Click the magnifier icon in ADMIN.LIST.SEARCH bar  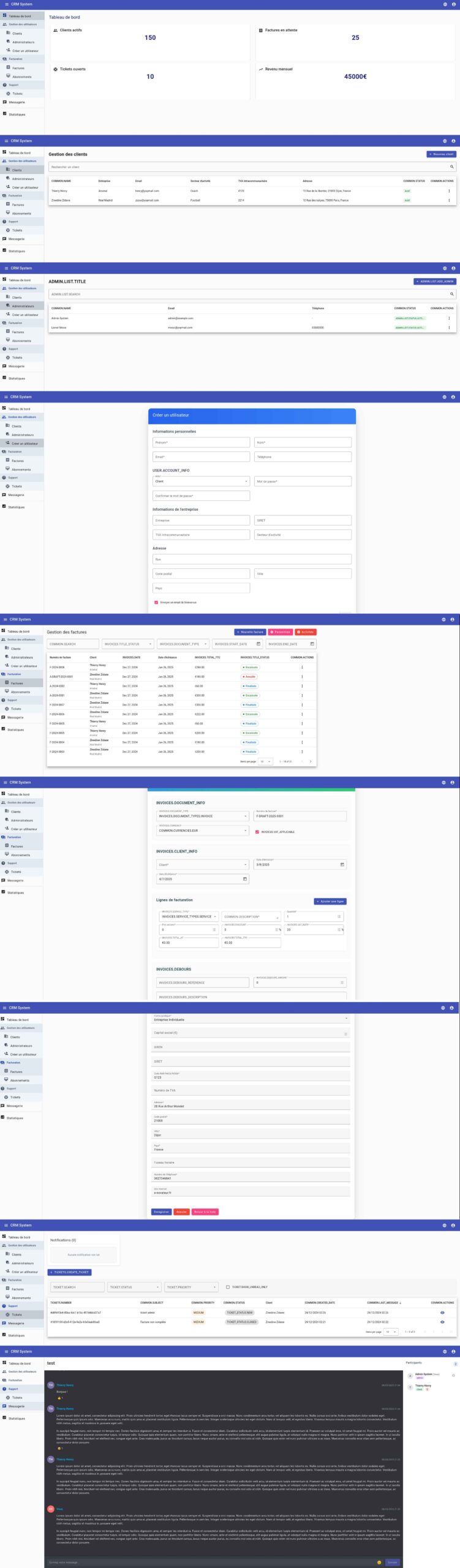(452, 294)
